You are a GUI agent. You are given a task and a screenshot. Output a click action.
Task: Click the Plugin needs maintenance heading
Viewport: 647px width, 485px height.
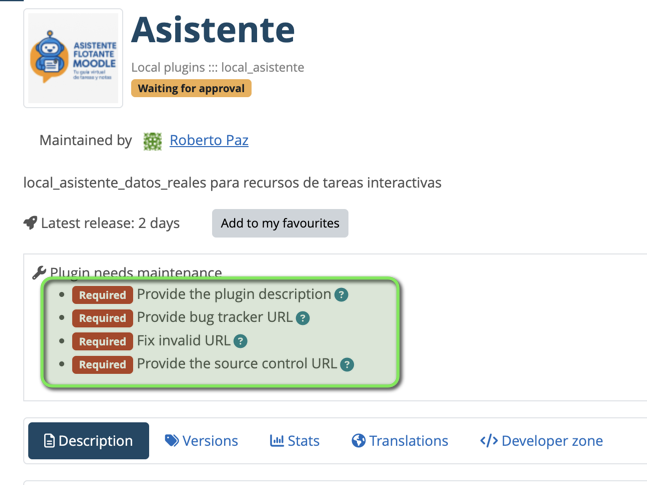point(136,272)
